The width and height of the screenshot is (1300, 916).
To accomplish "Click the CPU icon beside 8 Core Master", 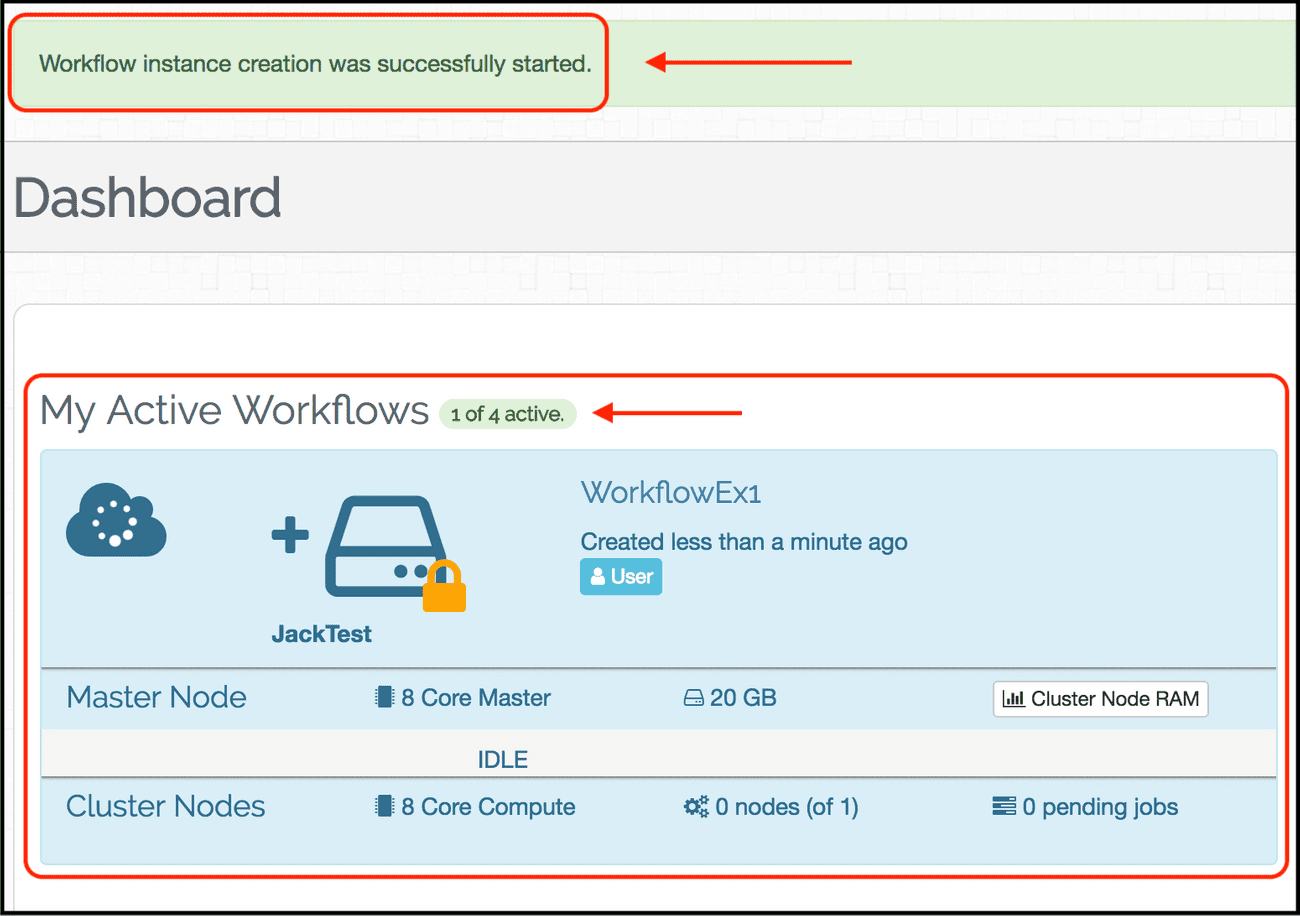I will (x=384, y=697).
